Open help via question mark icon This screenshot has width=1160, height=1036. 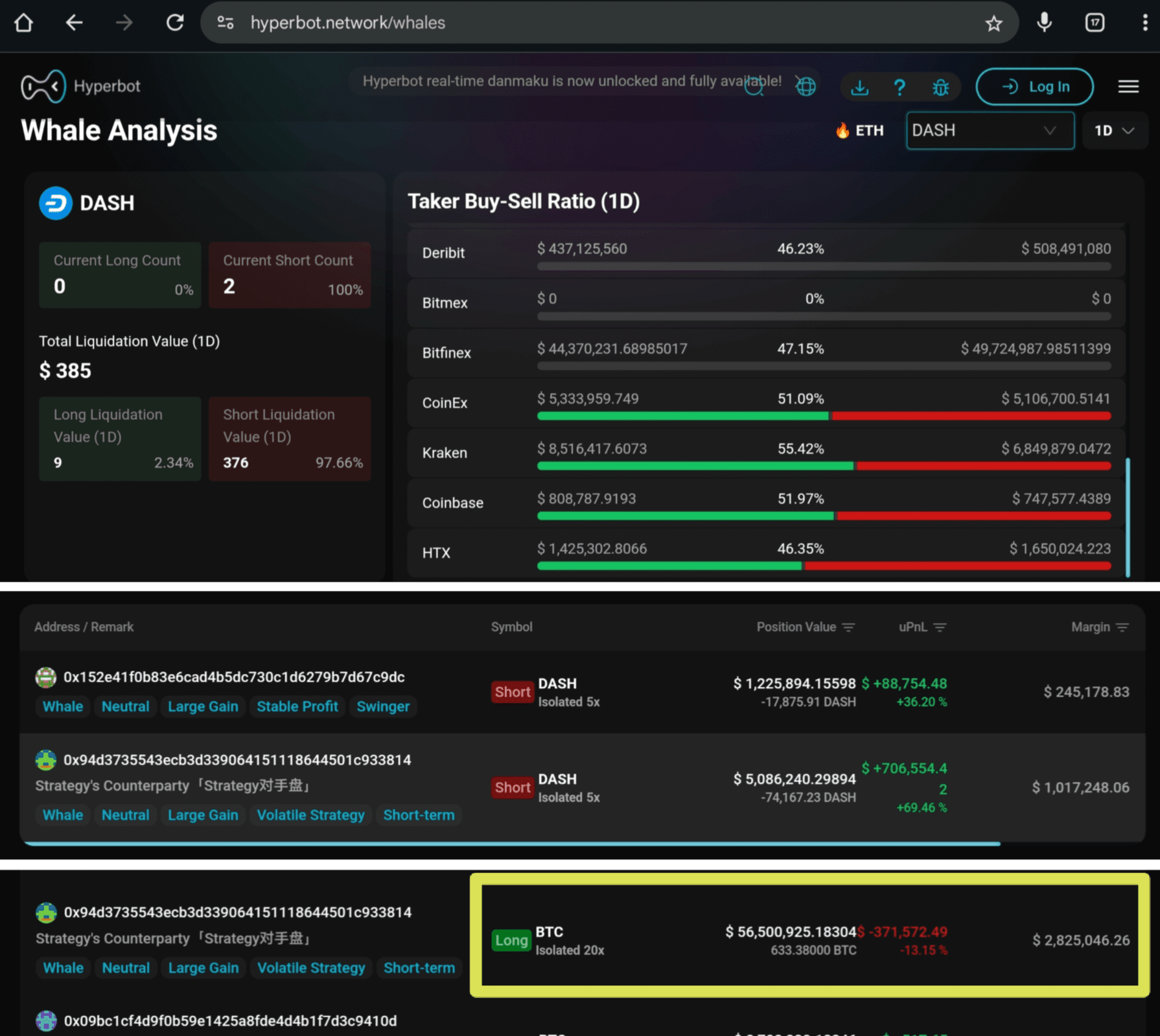(899, 87)
